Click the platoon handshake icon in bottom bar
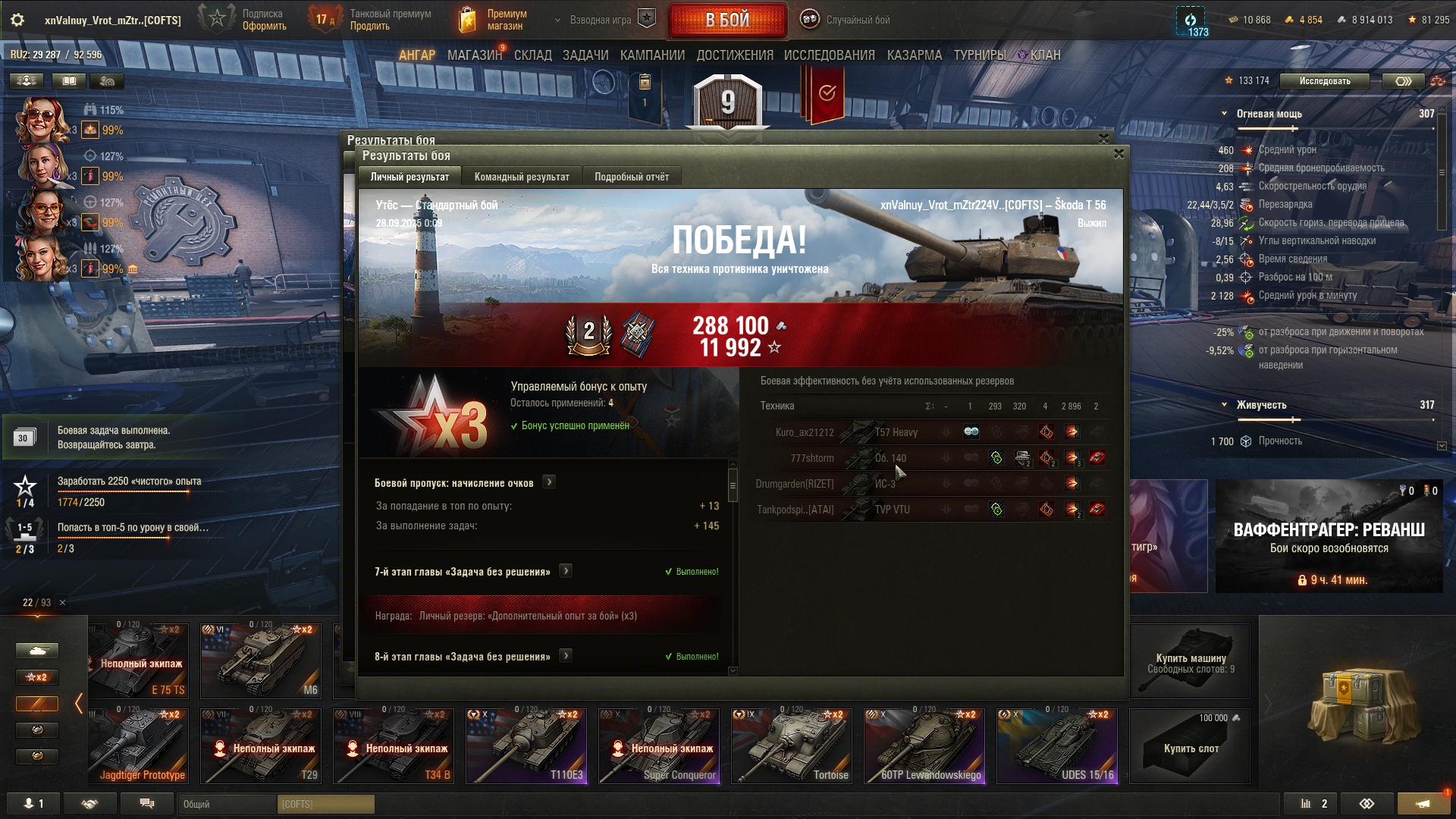 89,803
